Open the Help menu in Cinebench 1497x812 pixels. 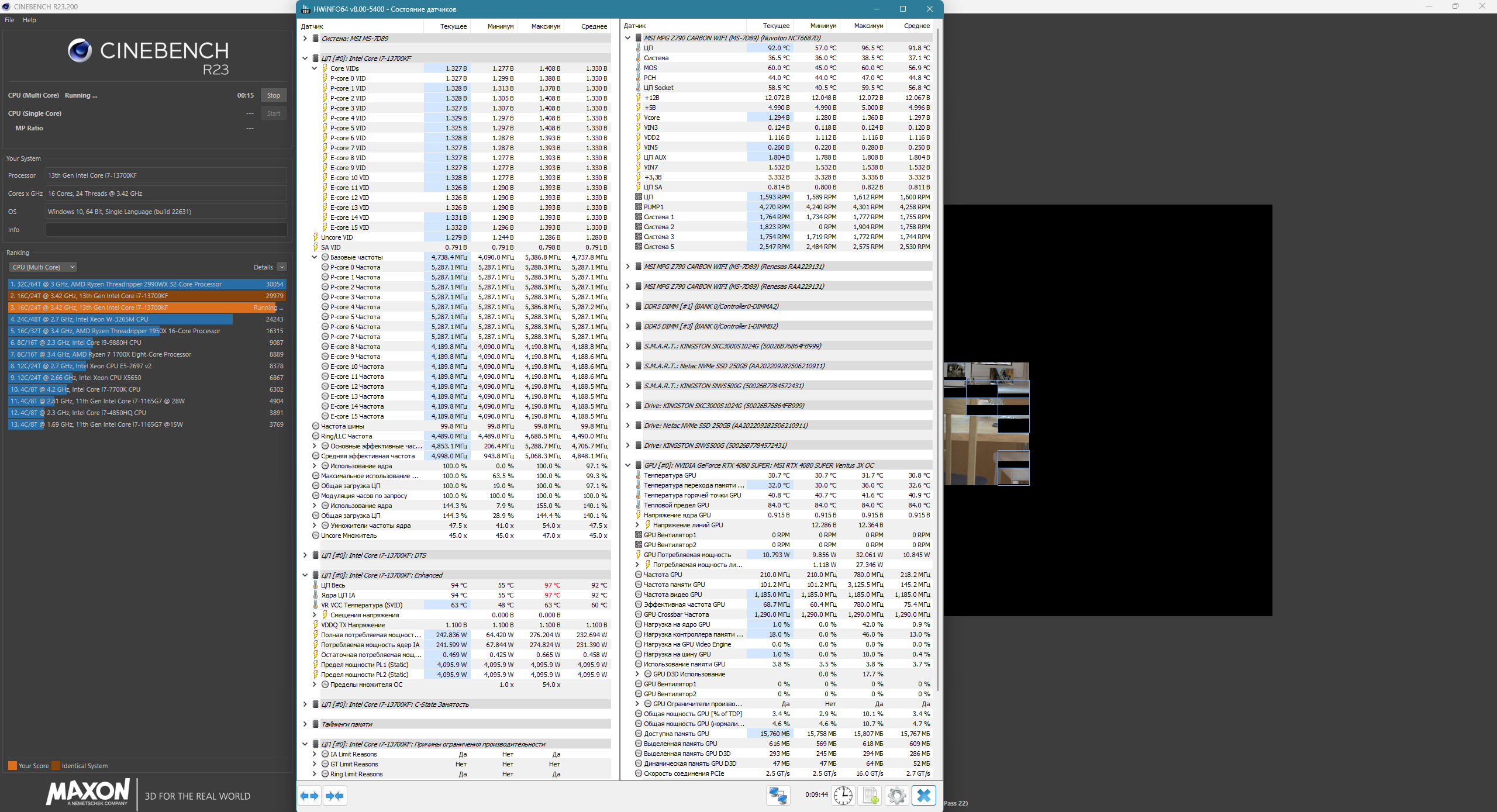pyautogui.click(x=29, y=20)
